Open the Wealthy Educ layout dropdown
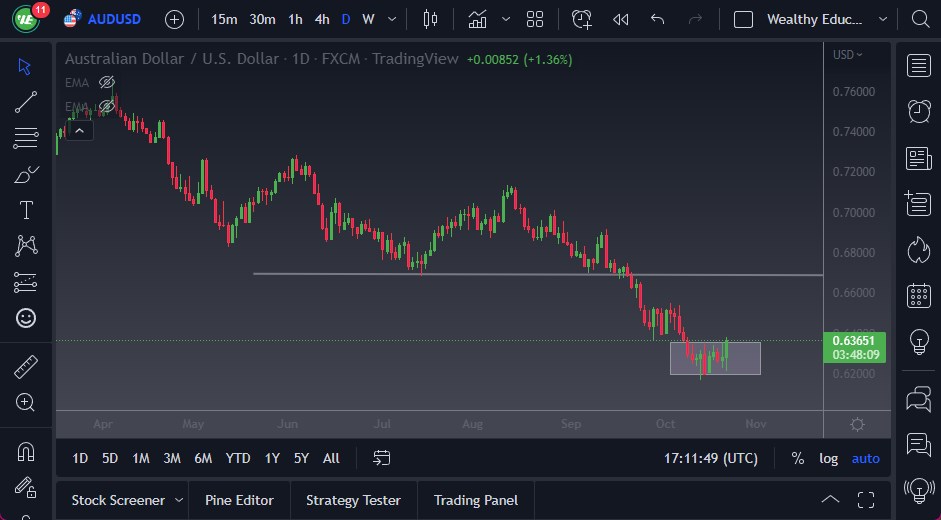 pos(882,19)
